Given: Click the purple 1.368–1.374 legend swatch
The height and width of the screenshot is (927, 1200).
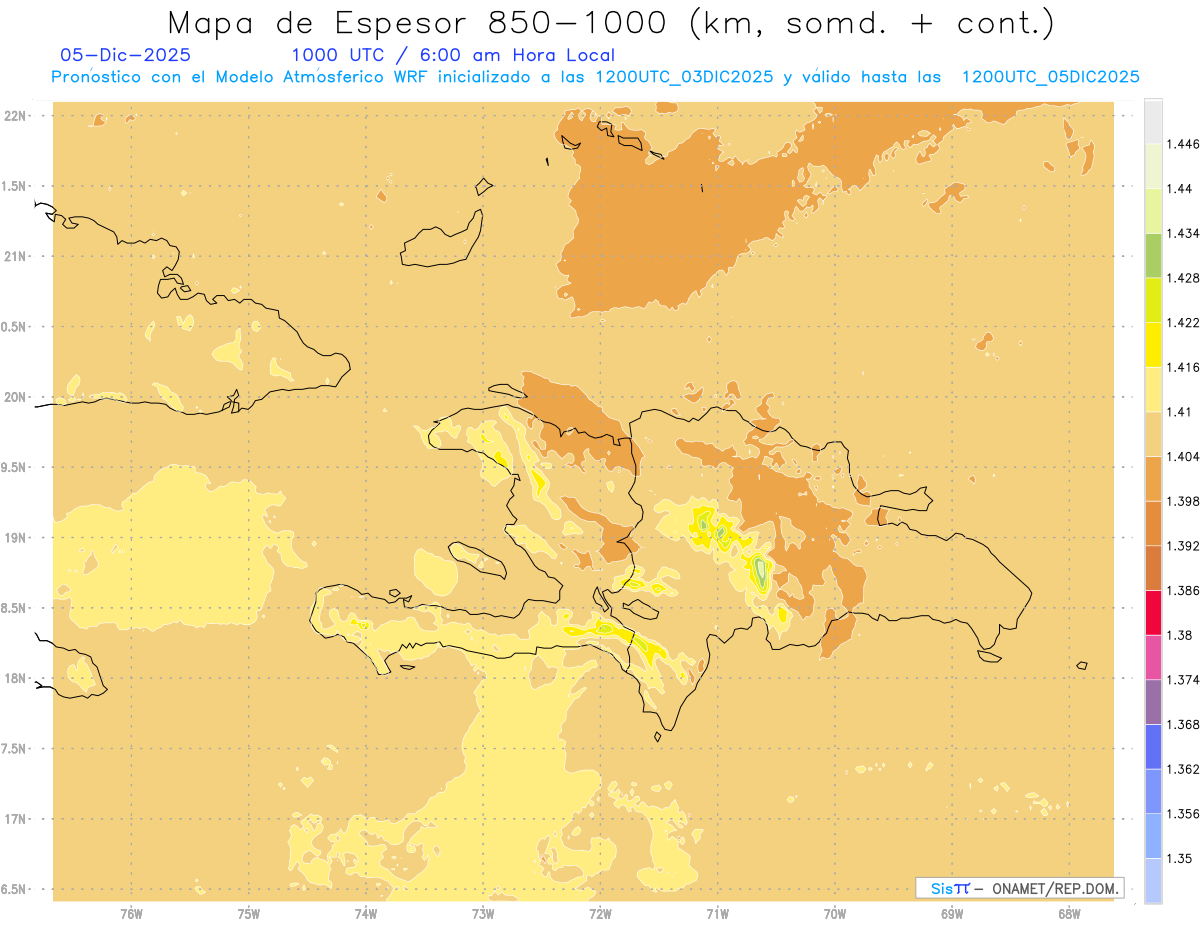Looking at the screenshot, I should click(x=1153, y=702).
